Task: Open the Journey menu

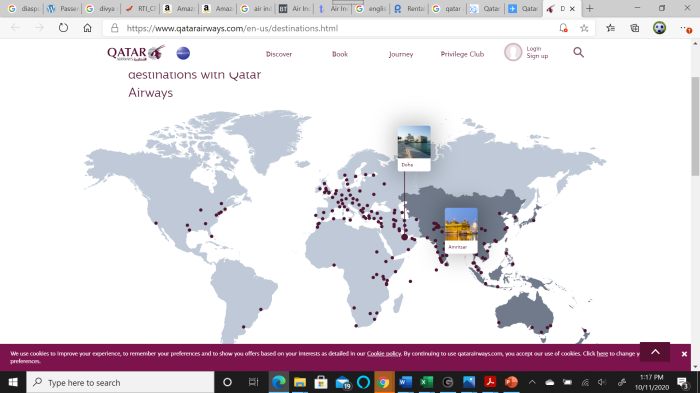Action: click(401, 54)
